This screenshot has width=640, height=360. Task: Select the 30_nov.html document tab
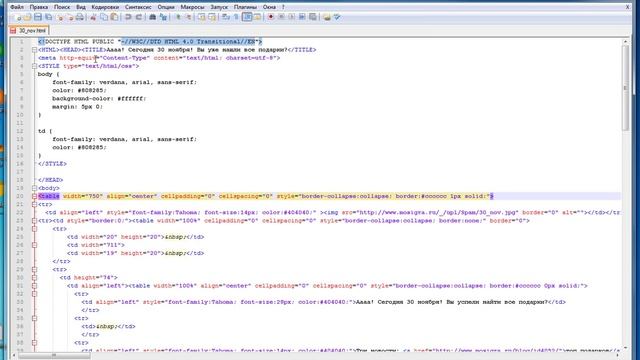29,31
